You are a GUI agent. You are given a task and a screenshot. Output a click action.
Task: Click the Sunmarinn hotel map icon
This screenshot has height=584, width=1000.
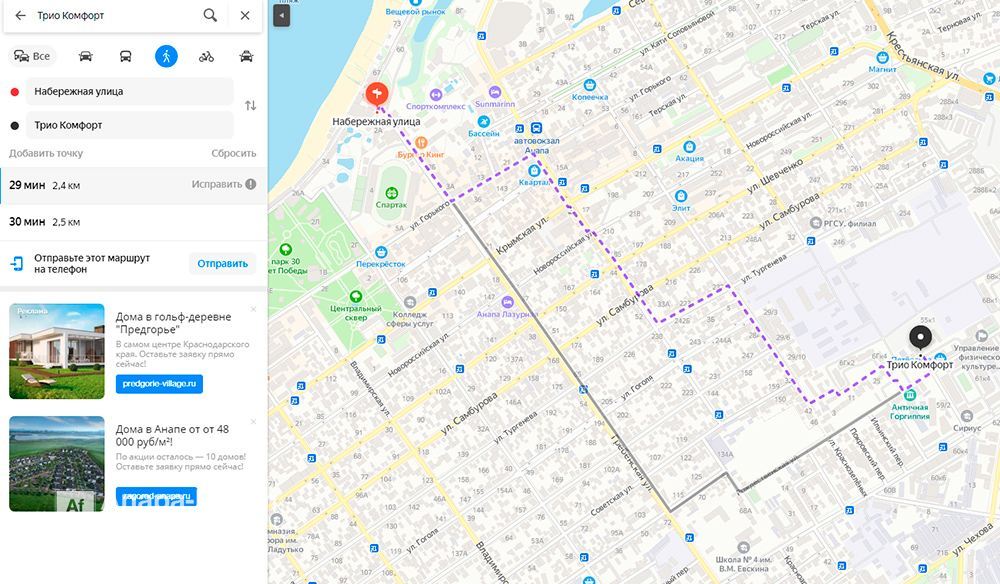495,92
